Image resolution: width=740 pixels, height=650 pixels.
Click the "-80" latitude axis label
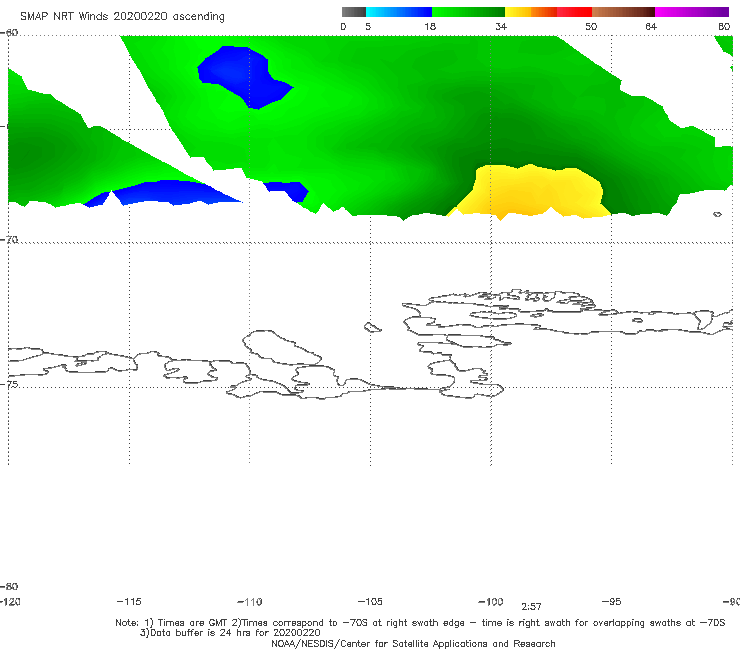pyautogui.click(x=9, y=586)
